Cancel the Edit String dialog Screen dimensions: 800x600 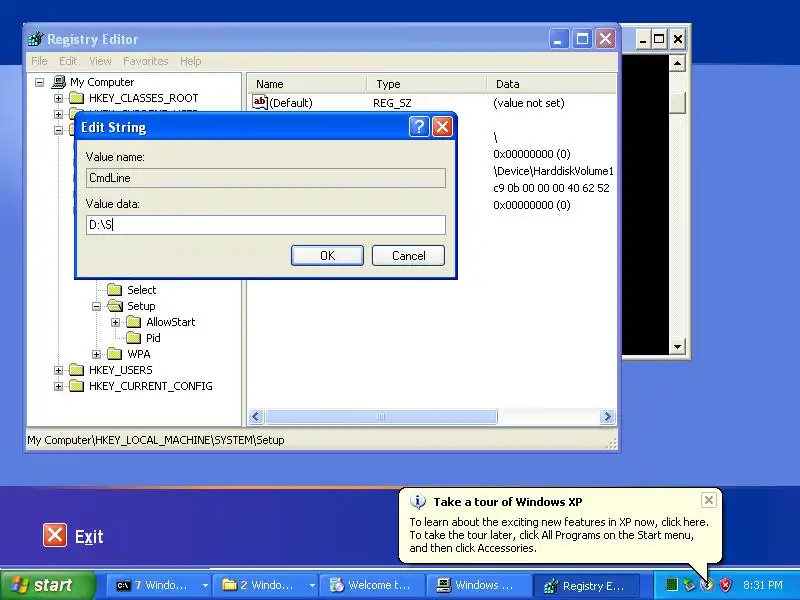click(x=408, y=256)
